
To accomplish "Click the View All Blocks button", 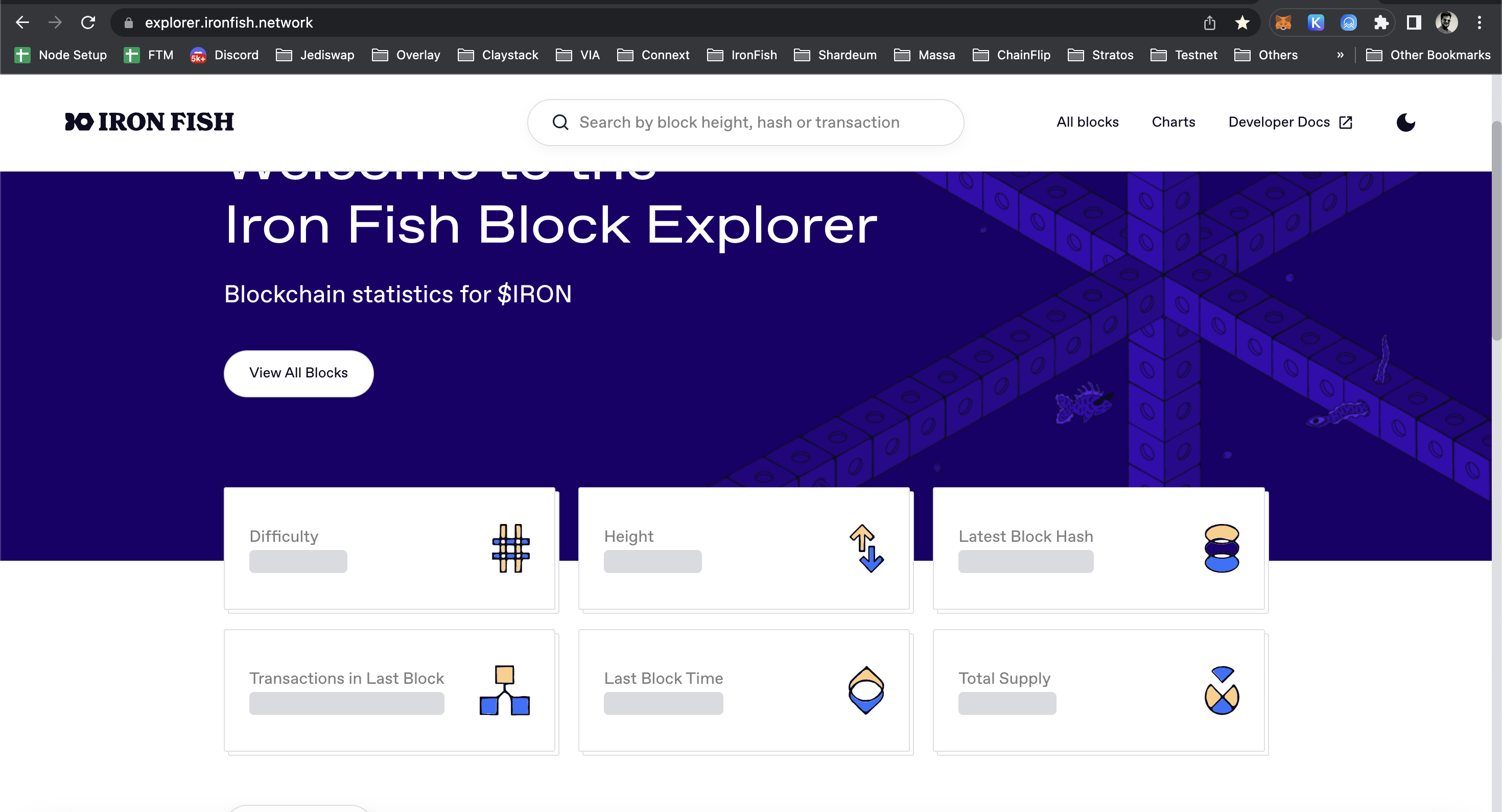I will point(298,373).
